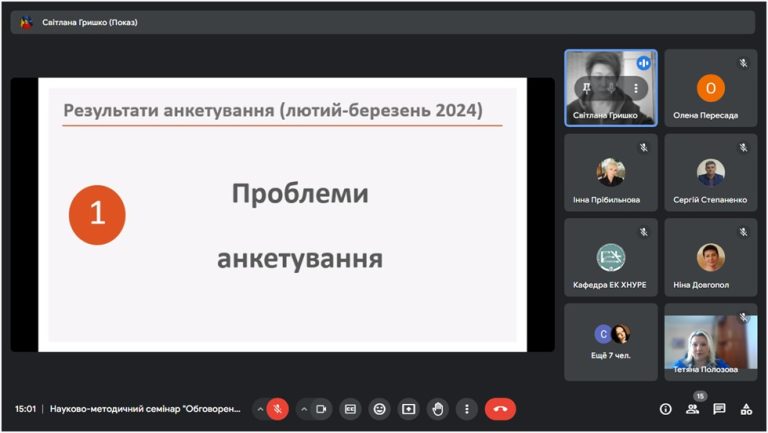
Task: Select Інна Прібильнова's participant tile
Action: (611, 173)
